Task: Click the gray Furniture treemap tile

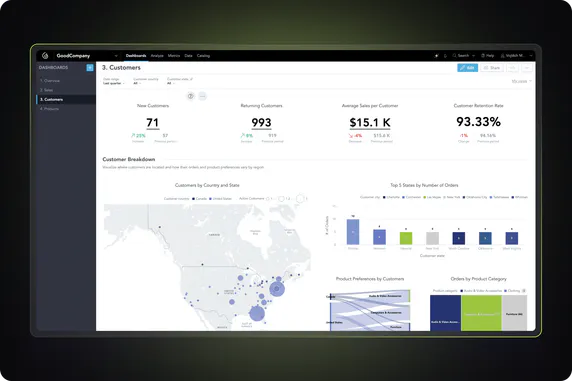Action: 514,313
